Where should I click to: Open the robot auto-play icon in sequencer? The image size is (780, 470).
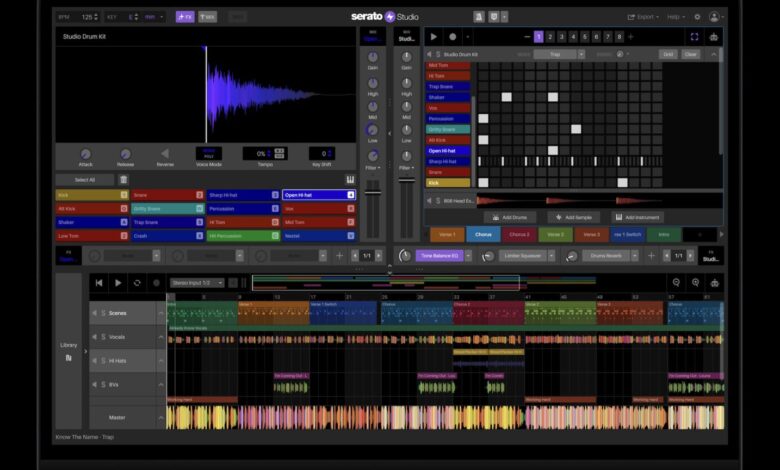[713, 37]
